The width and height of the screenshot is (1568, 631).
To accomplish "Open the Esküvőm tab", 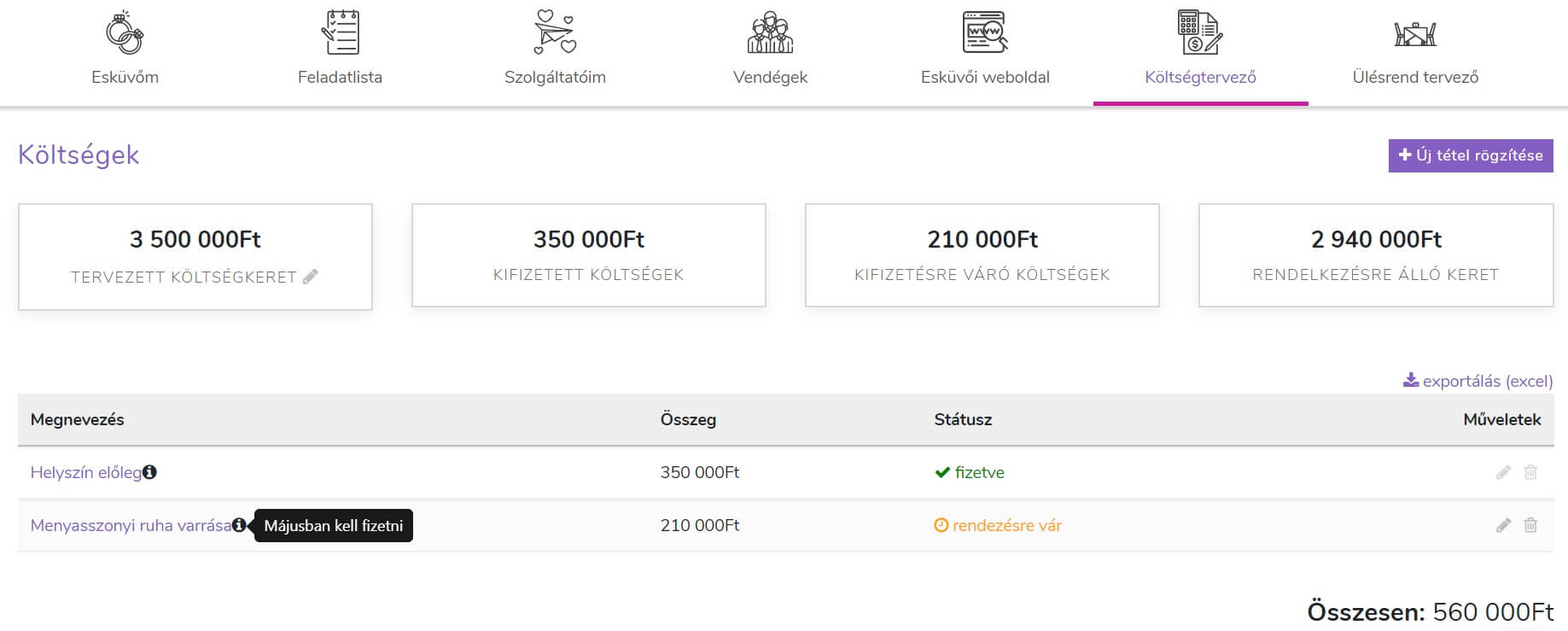I will click(125, 53).
